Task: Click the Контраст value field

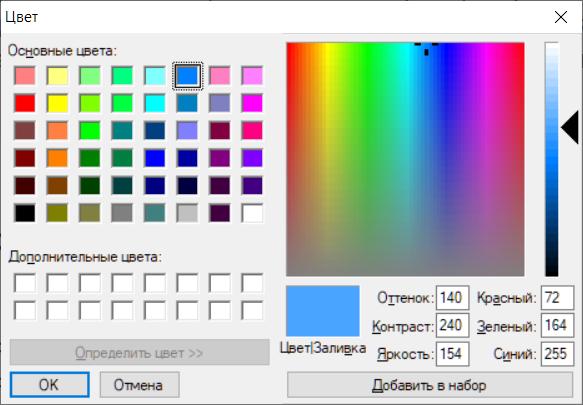Action: point(452,325)
